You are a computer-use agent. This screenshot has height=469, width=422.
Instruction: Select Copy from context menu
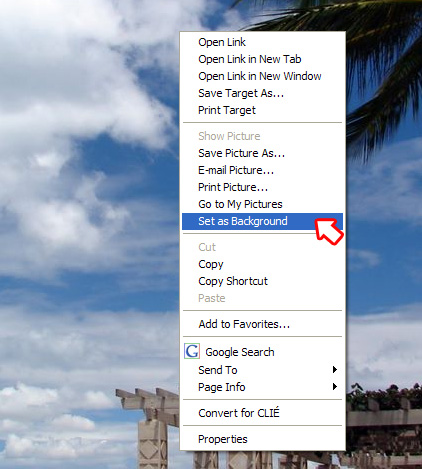[x=262, y=264]
